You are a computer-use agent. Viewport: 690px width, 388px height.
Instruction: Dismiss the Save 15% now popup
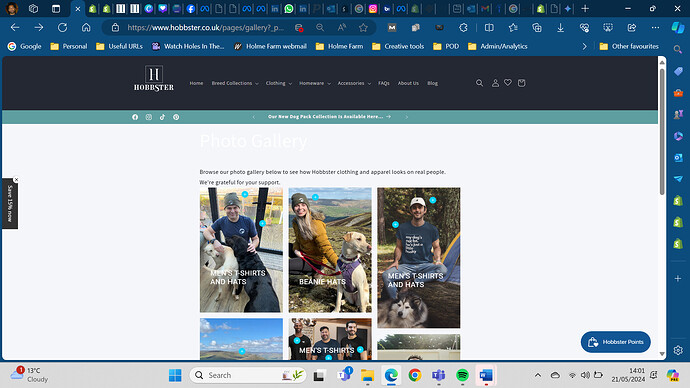tap(16, 179)
